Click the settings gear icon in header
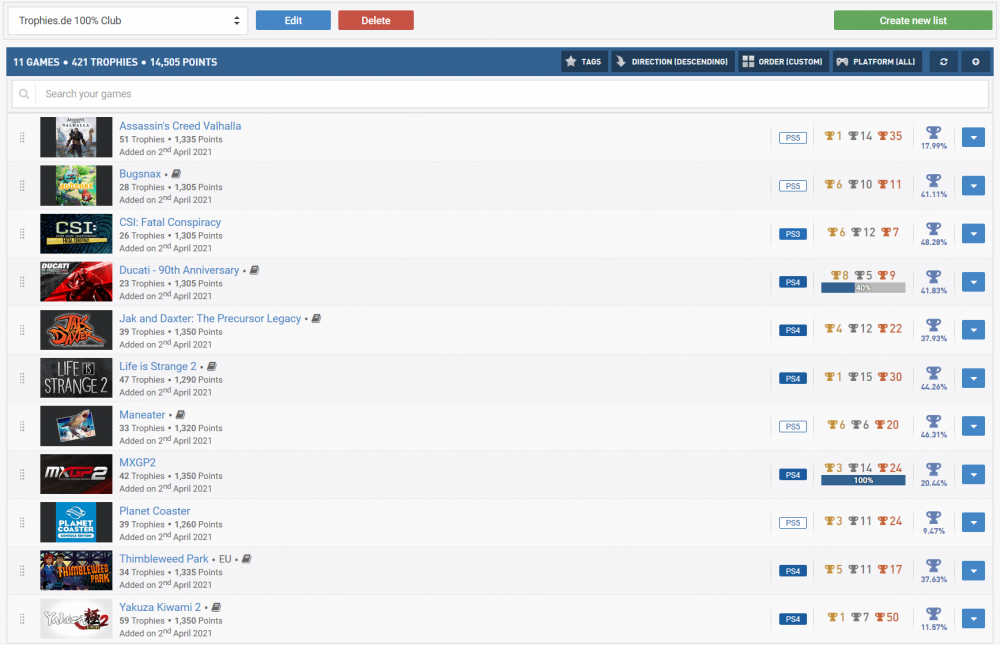The height and width of the screenshot is (645, 1000). pyautogui.click(x=976, y=62)
